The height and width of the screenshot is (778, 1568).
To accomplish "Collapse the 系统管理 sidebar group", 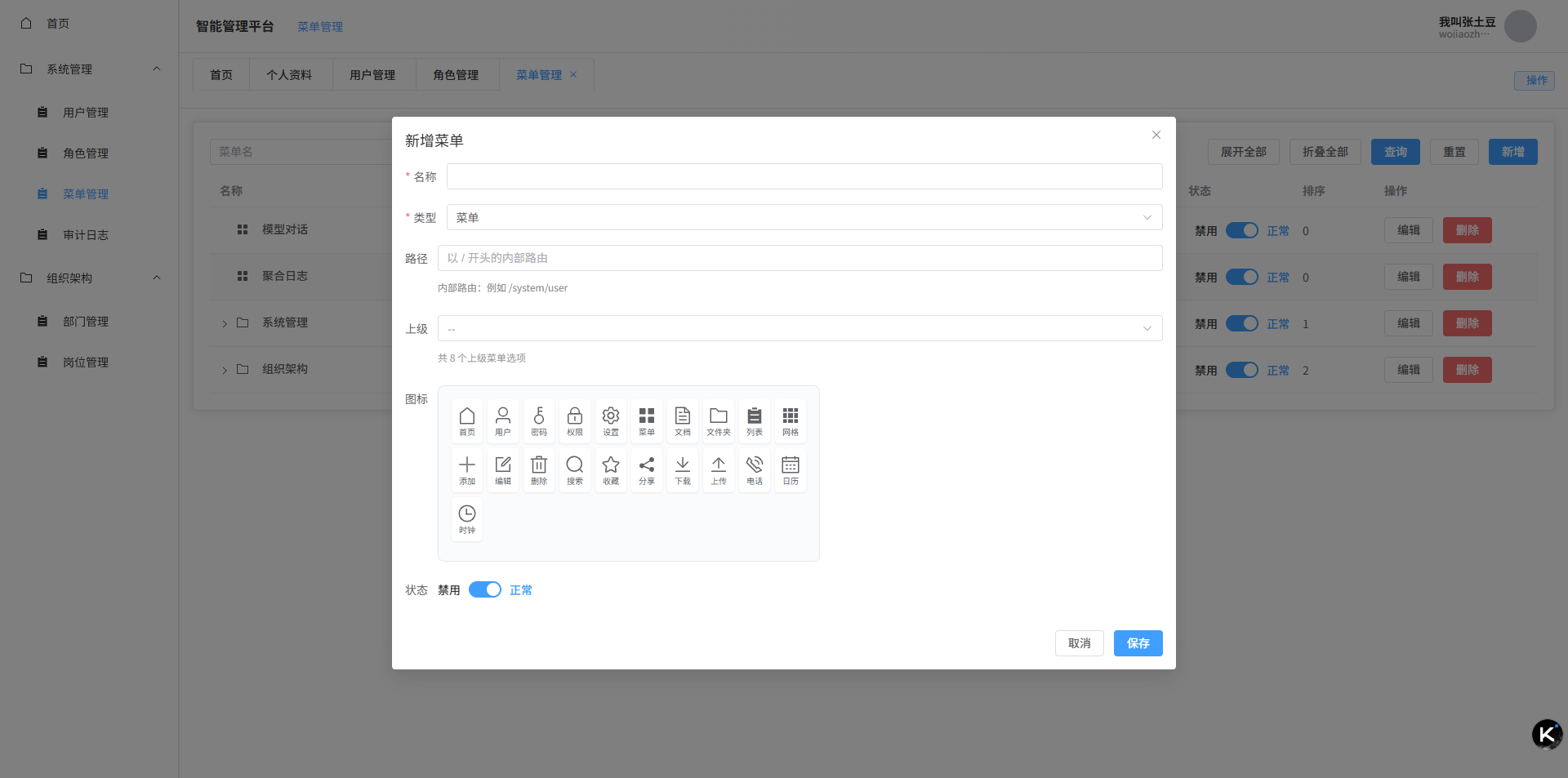I will pos(89,69).
